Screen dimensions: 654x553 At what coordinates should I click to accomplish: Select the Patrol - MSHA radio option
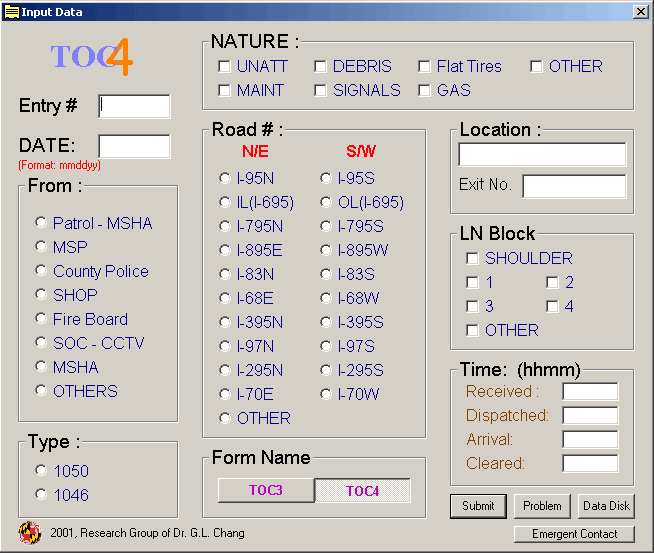(x=41, y=223)
